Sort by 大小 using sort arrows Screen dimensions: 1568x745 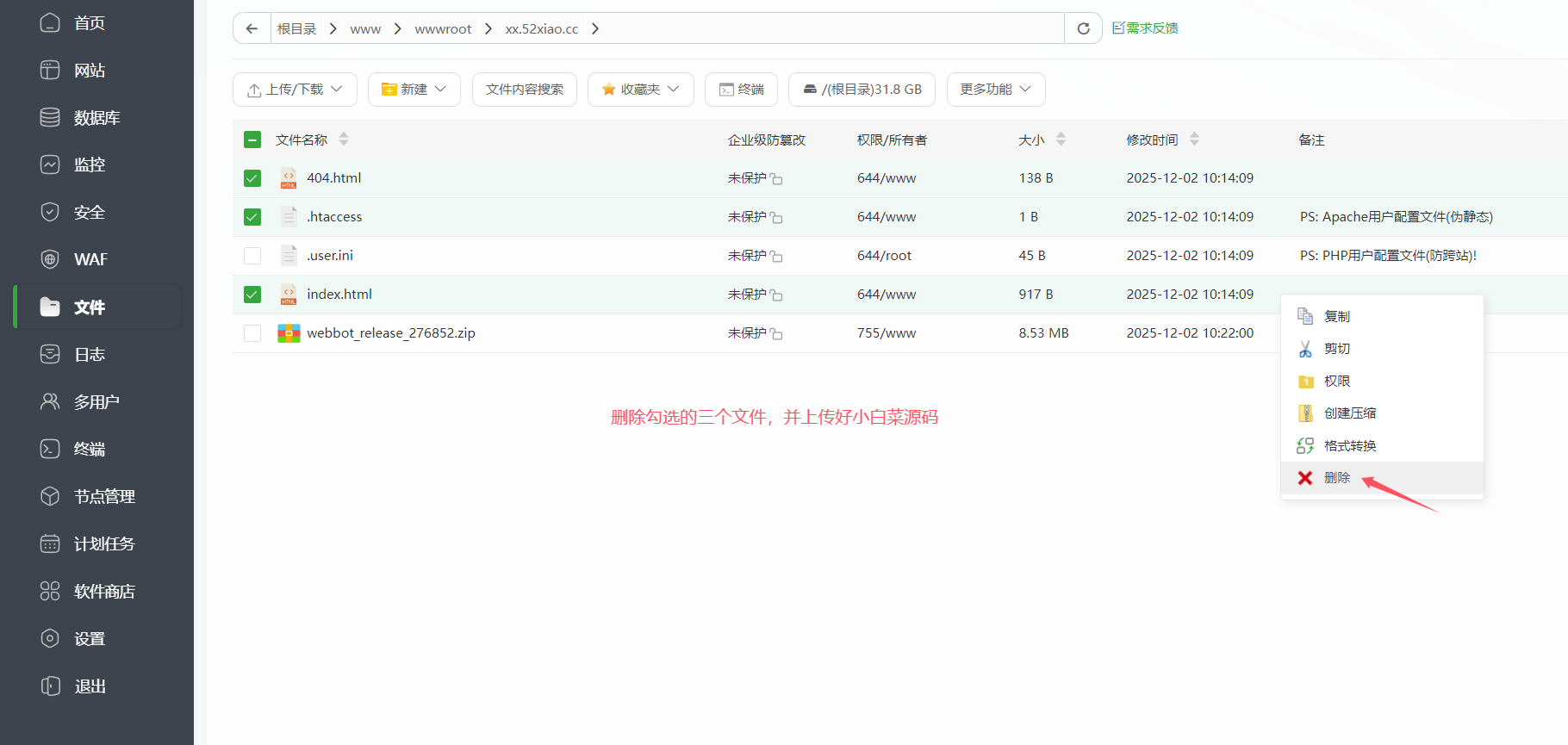coord(1061,139)
